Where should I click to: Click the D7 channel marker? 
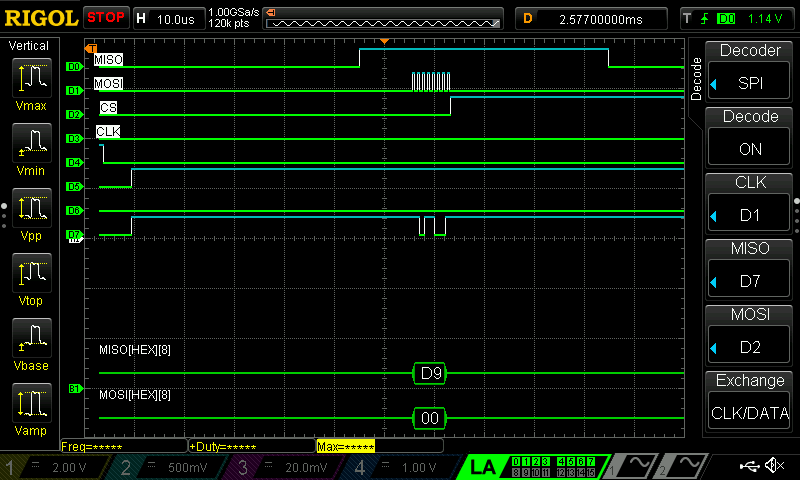(x=74, y=234)
